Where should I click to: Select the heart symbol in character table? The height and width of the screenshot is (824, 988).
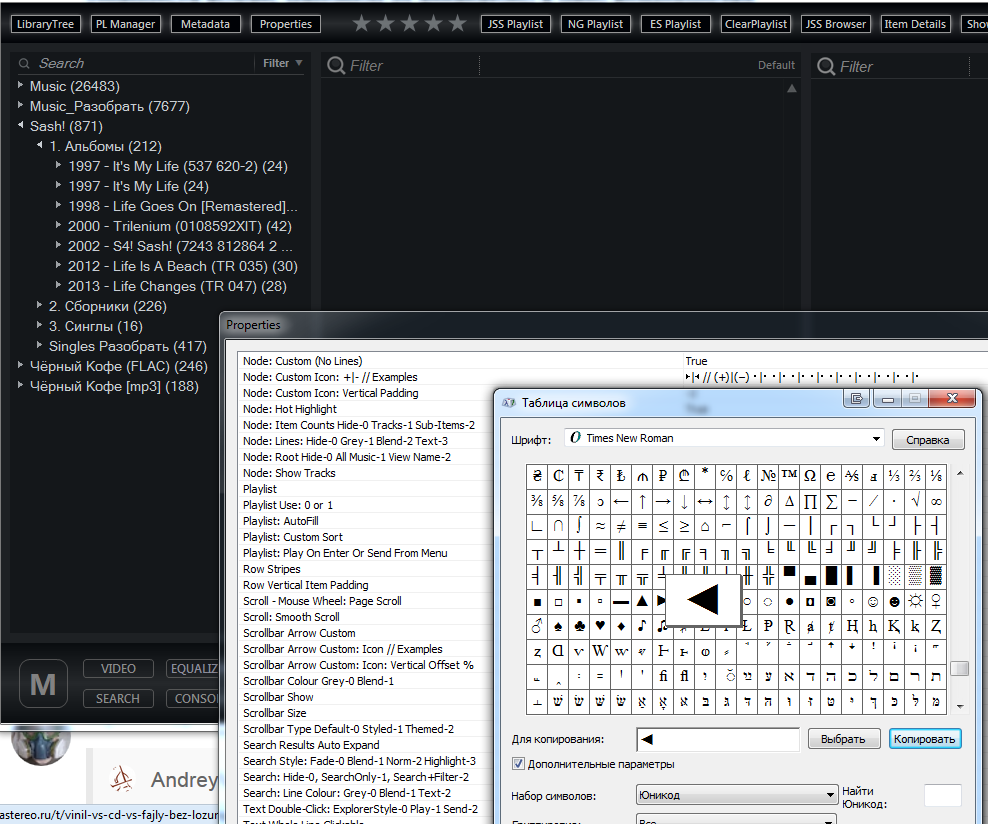coord(601,627)
